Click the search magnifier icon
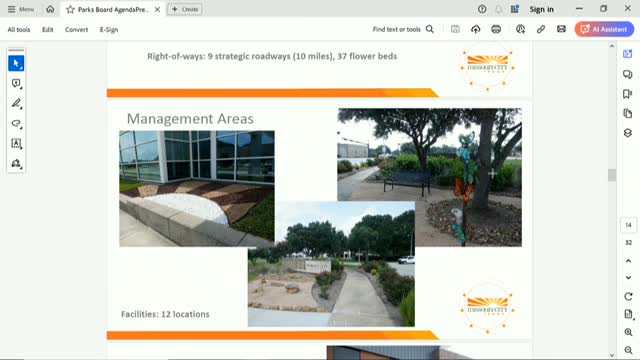The width and height of the screenshot is (640, 360). (x=430, y=29)
